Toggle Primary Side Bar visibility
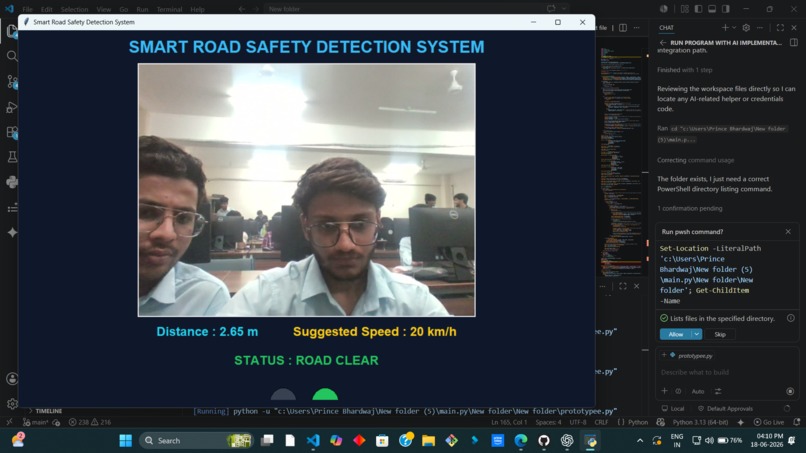Image resolution: width=806 pixels, height=453 pixels. pyautogui.click(x=698, y=9)
